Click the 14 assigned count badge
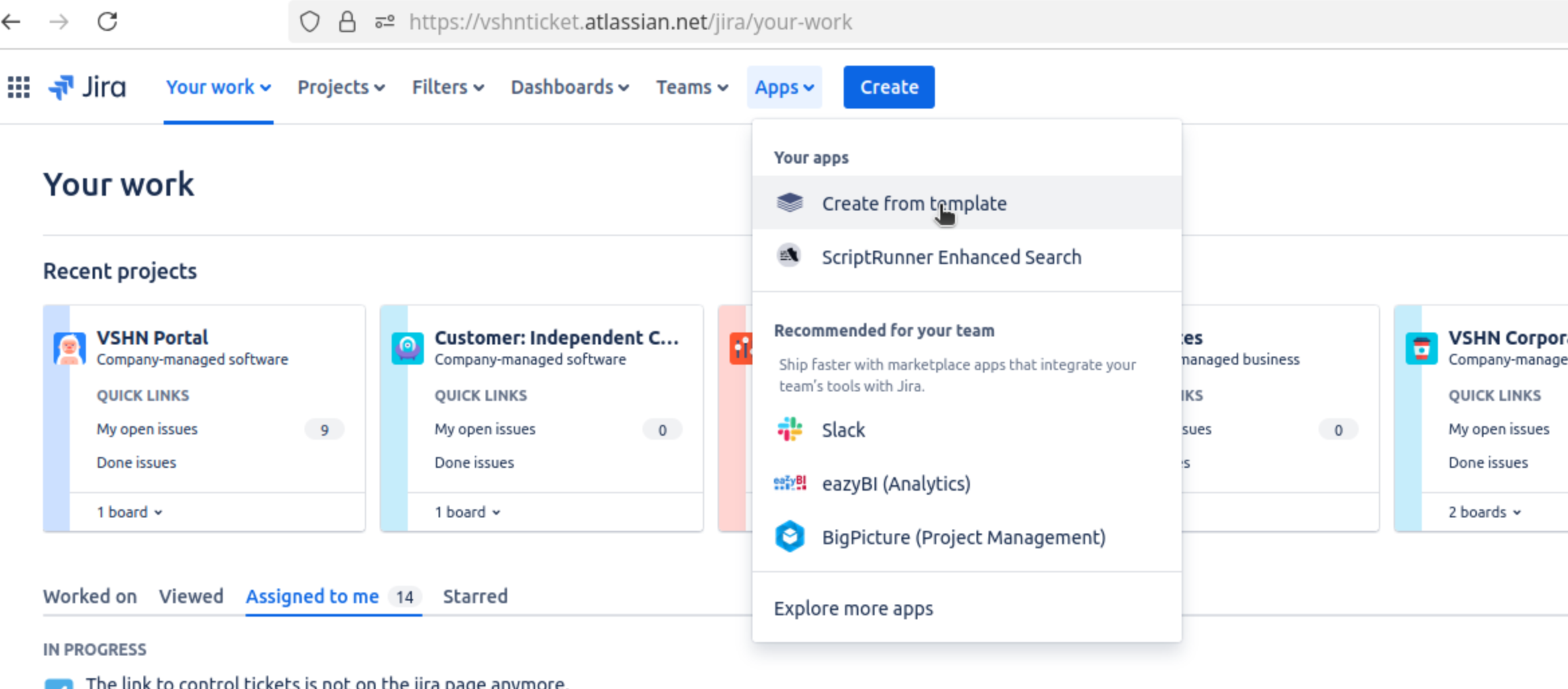The width and height of the screenshot is (1568, 689). pos(404,597)
